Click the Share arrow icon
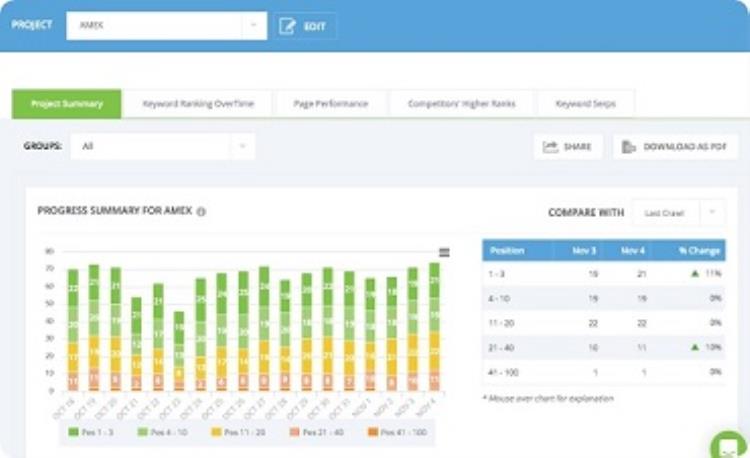This screenshot has width=750, height=458. coord(550,147)
